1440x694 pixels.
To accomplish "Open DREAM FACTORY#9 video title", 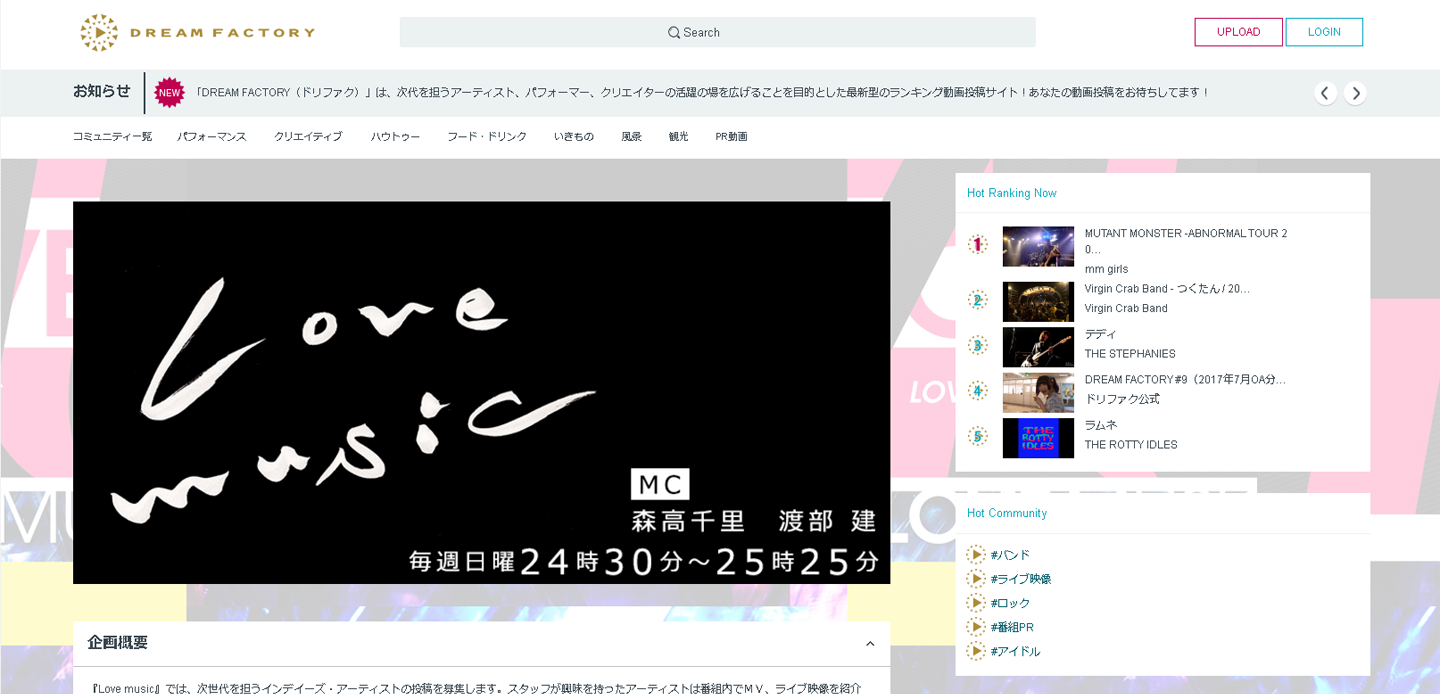I will [x=1185, y=380].
